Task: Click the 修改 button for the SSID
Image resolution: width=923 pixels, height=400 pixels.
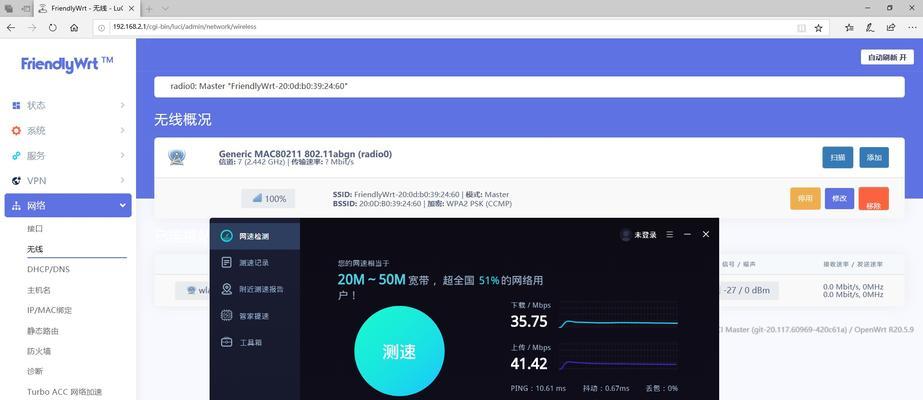Action: click(x=839, y=199)
